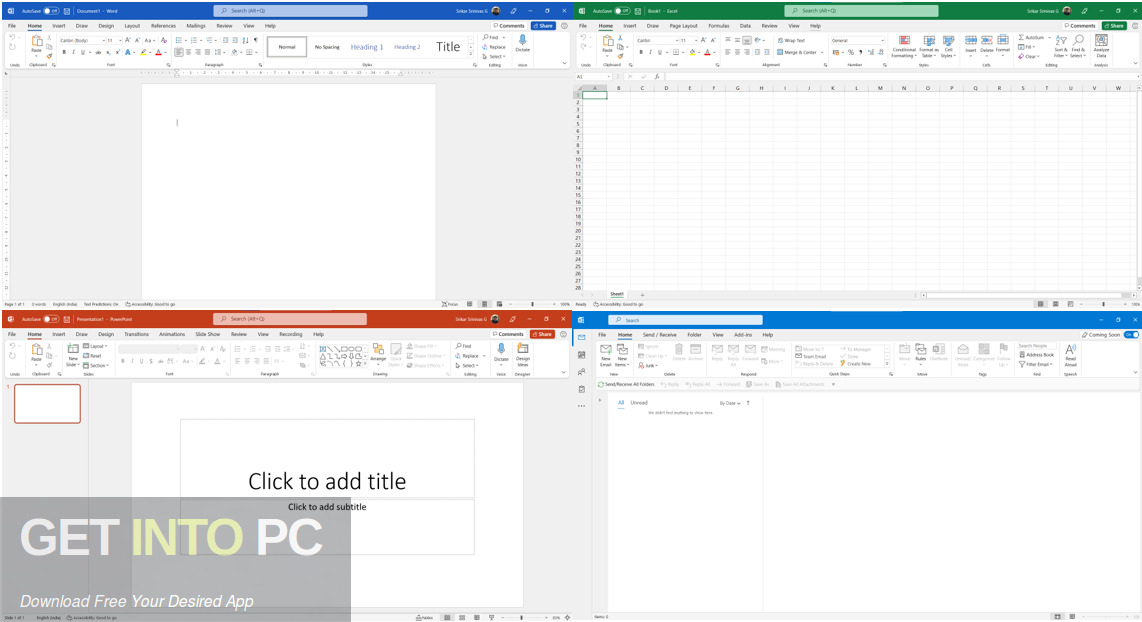Click the Paste icon in Word
This screenshot has width=1142, height=622.
click(x=36, y=43)
